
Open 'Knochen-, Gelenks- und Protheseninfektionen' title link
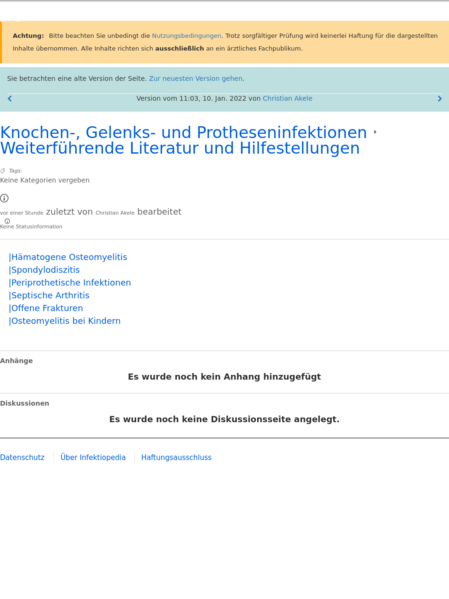(x=183, y=132)
